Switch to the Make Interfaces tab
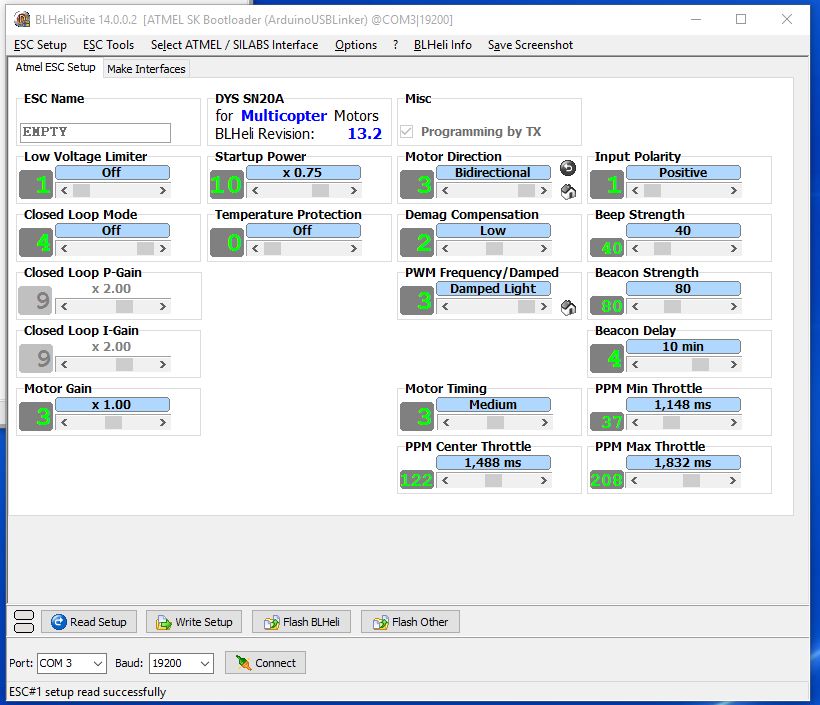820x705 pixels. pyautogui.click(x=146, y=69)
